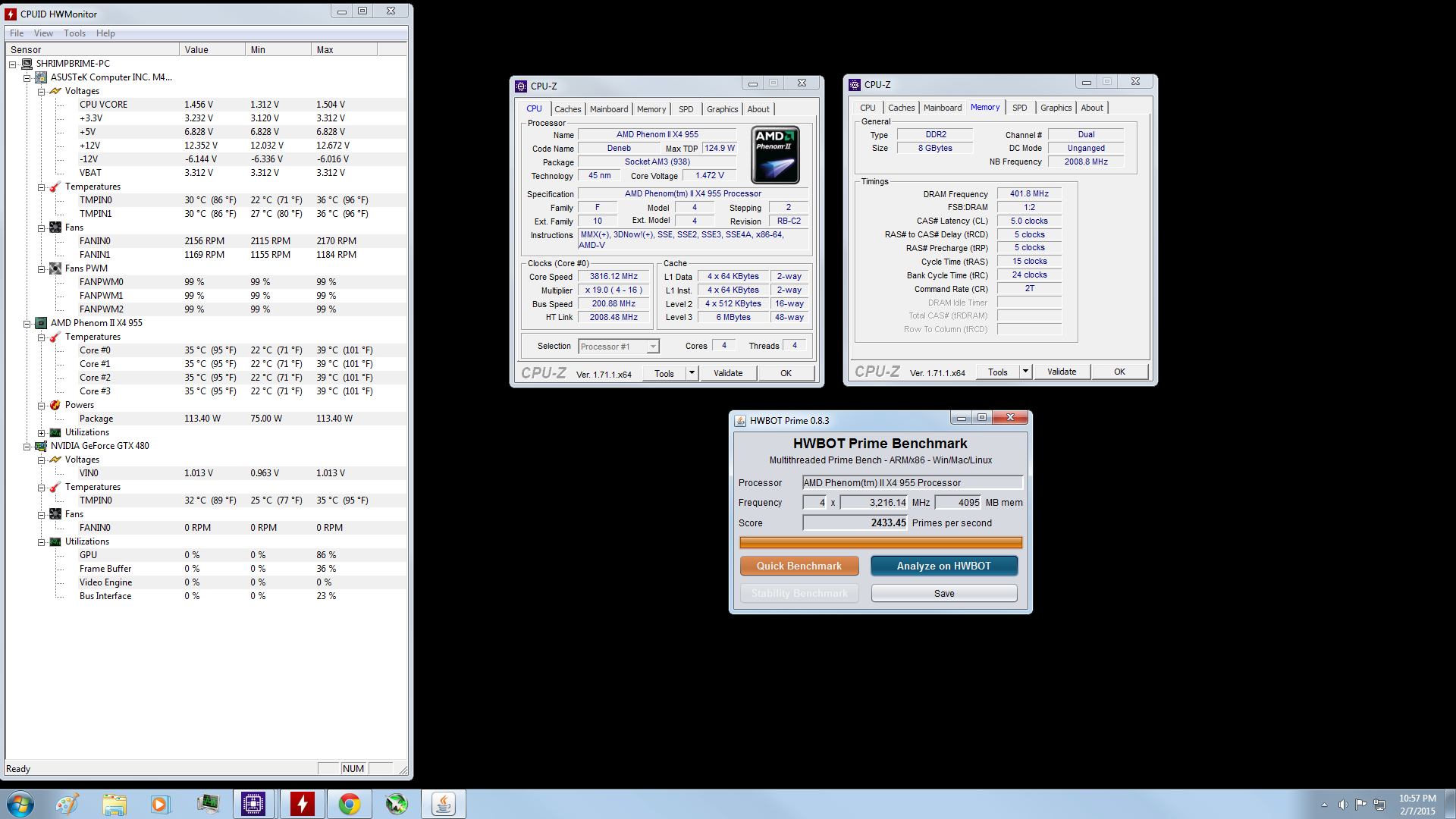Click Validate in CPU-Z CPU window
Screen dimensions: 1456x819
coord(728,373)
